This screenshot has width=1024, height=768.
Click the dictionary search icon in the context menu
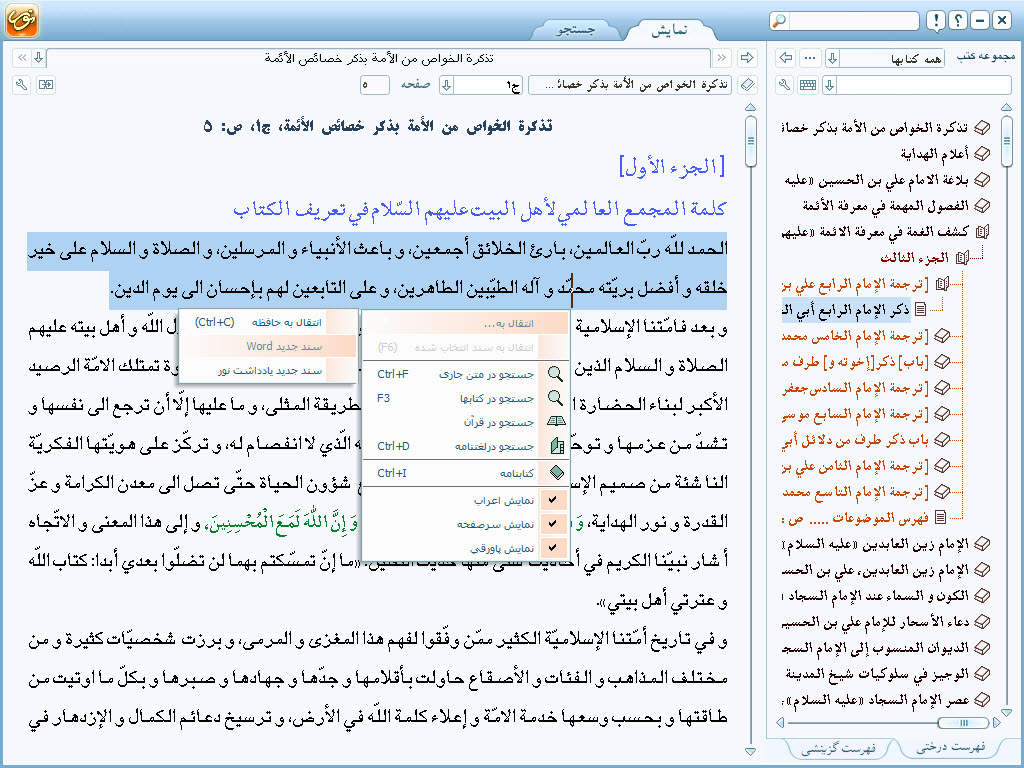pos(554,446)
